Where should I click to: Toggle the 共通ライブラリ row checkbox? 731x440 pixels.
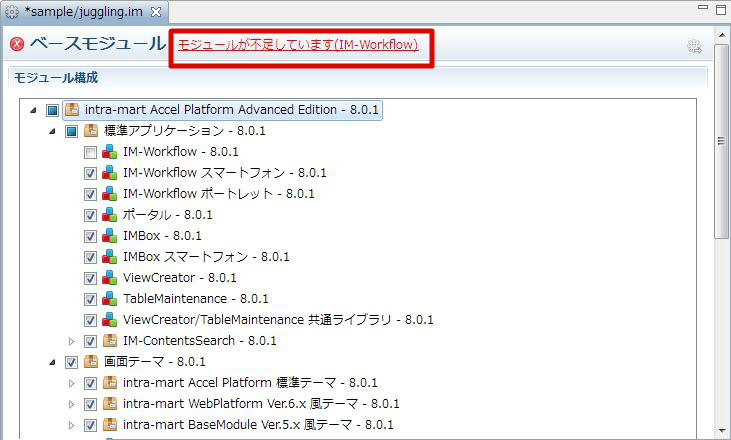pos(90,320)
